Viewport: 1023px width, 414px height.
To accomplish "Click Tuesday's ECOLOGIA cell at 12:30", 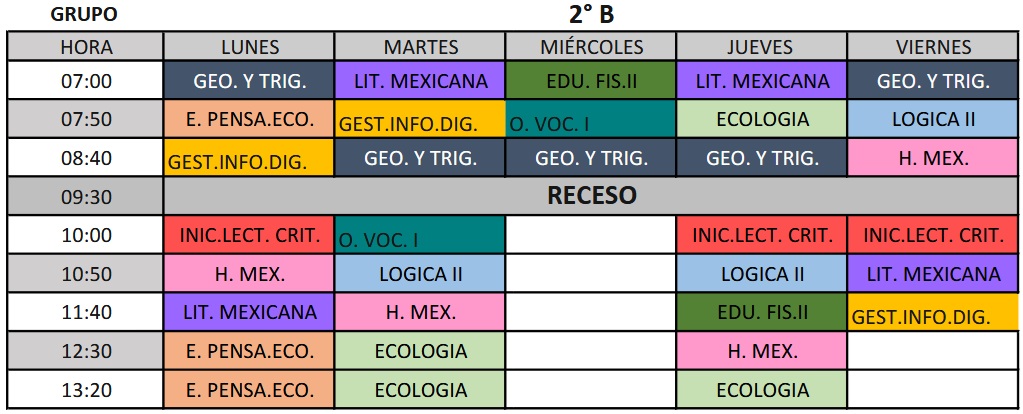I will tap(420, 351).
